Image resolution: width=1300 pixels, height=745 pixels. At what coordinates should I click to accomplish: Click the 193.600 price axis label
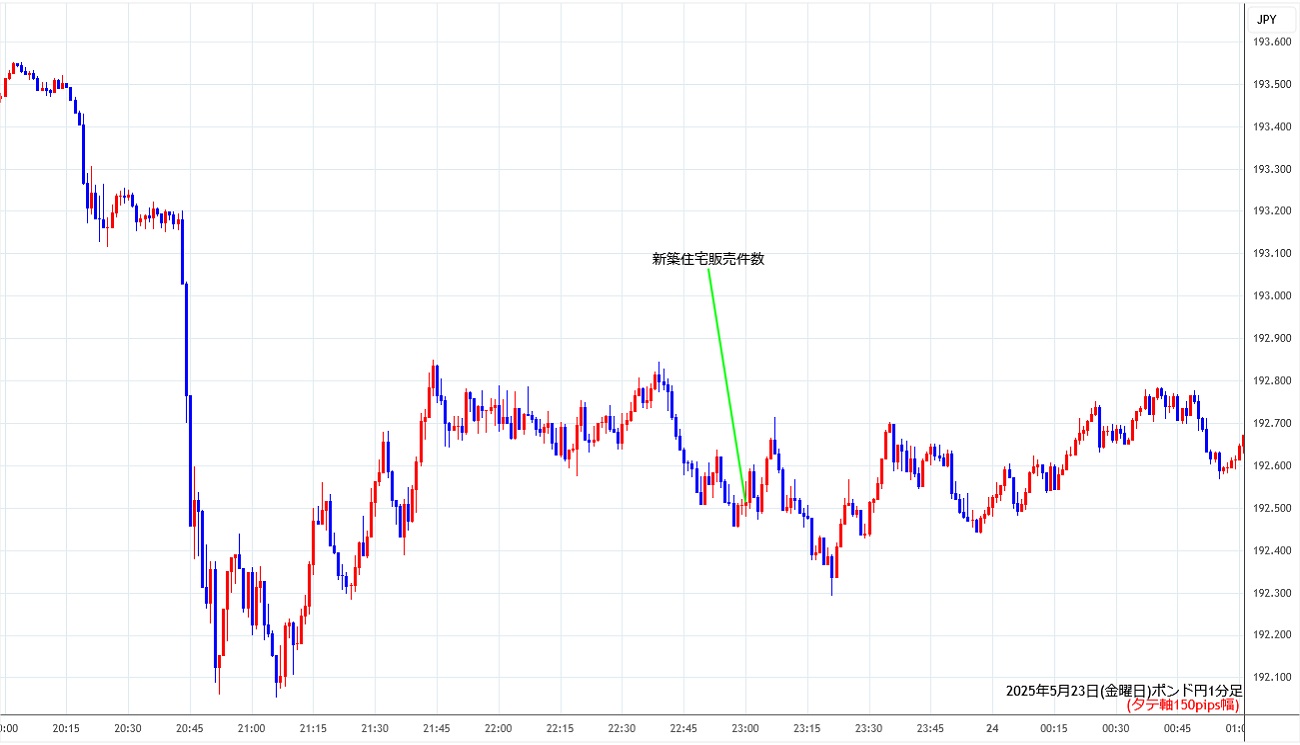tap(1272, 41)
